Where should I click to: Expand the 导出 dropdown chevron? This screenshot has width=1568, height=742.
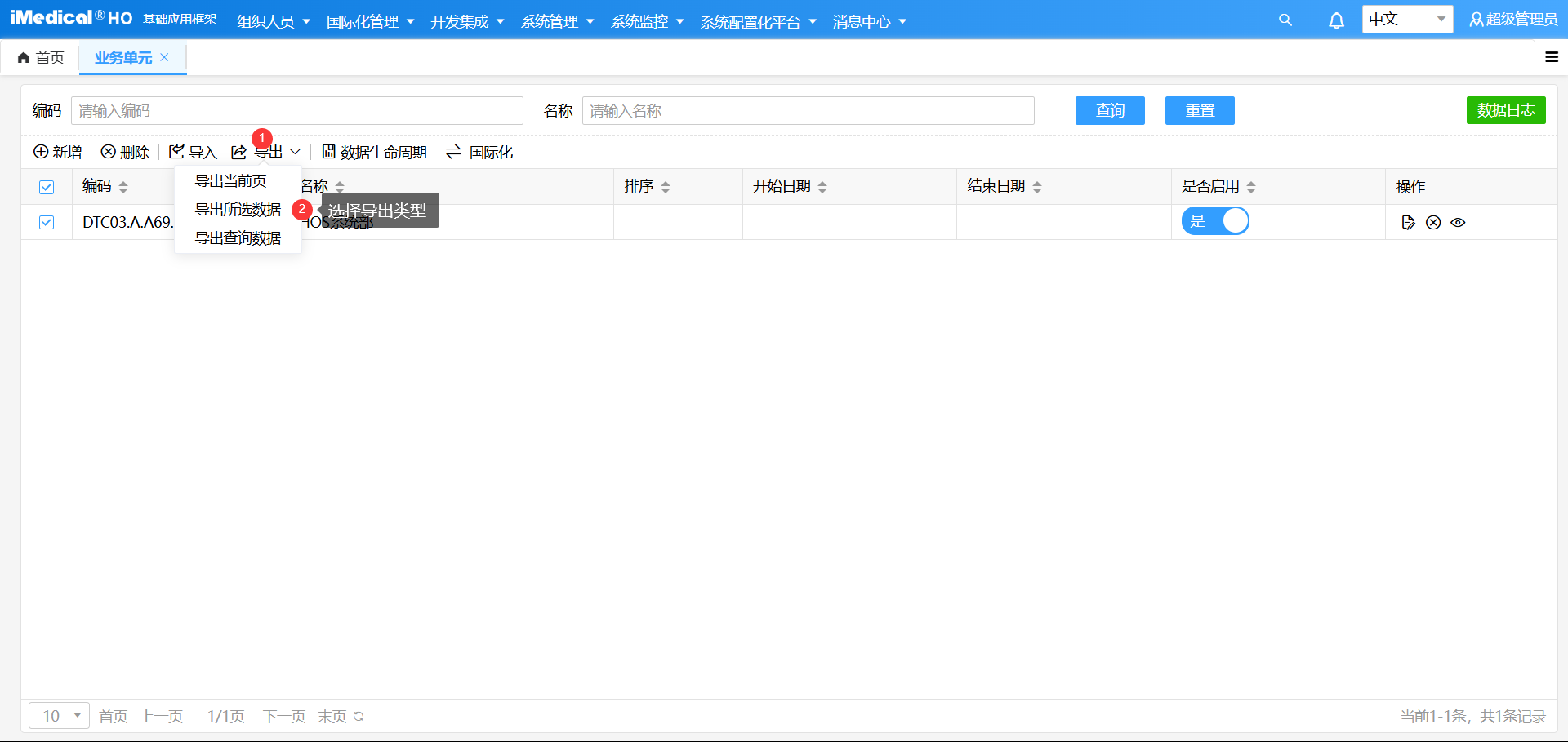click(296, 152)
